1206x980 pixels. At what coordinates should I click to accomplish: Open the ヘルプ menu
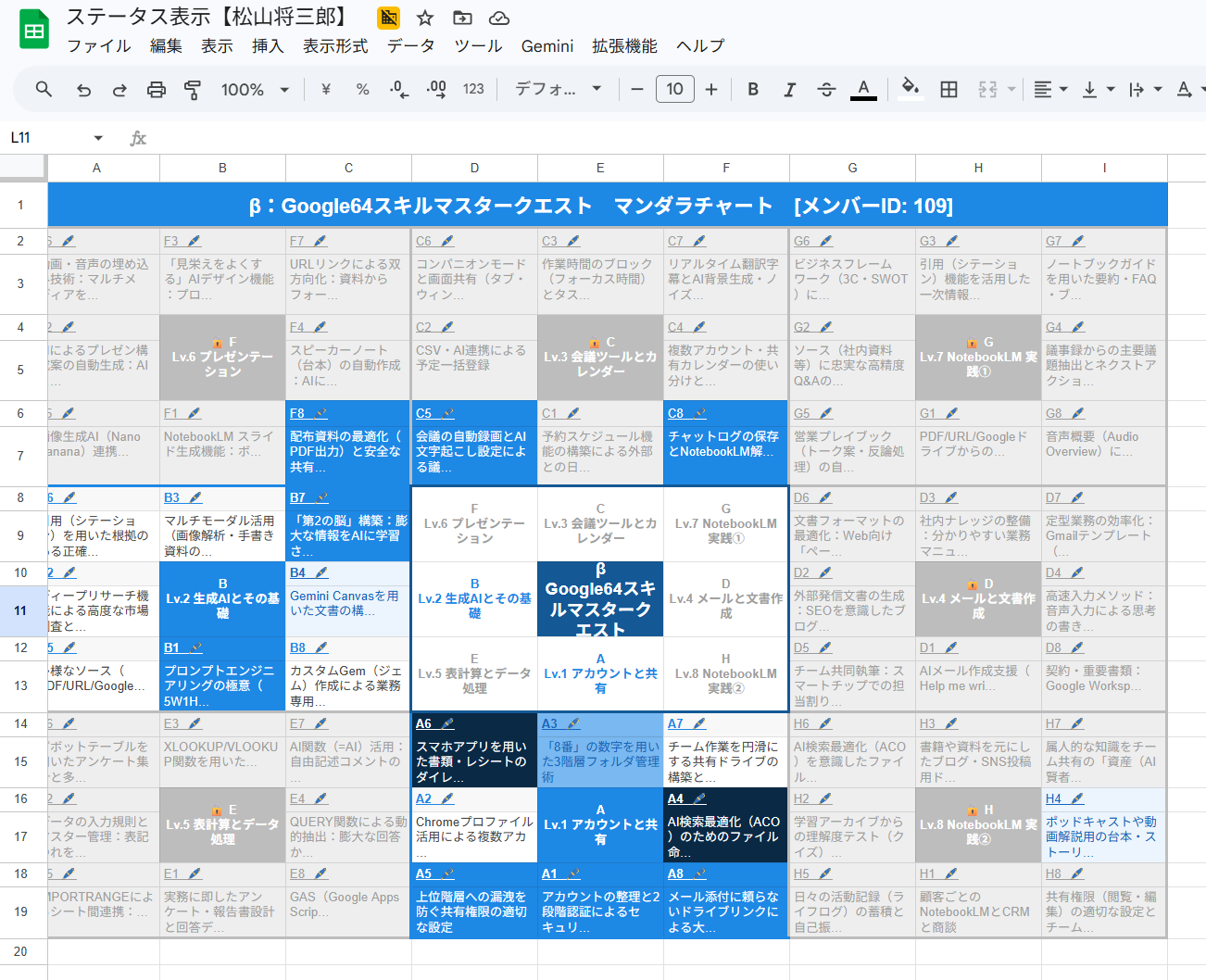tap(700, 46)
